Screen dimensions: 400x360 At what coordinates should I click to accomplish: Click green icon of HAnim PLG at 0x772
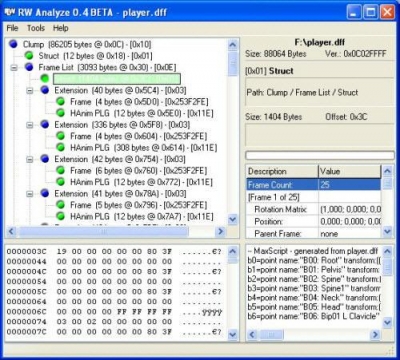coord(60,182)
